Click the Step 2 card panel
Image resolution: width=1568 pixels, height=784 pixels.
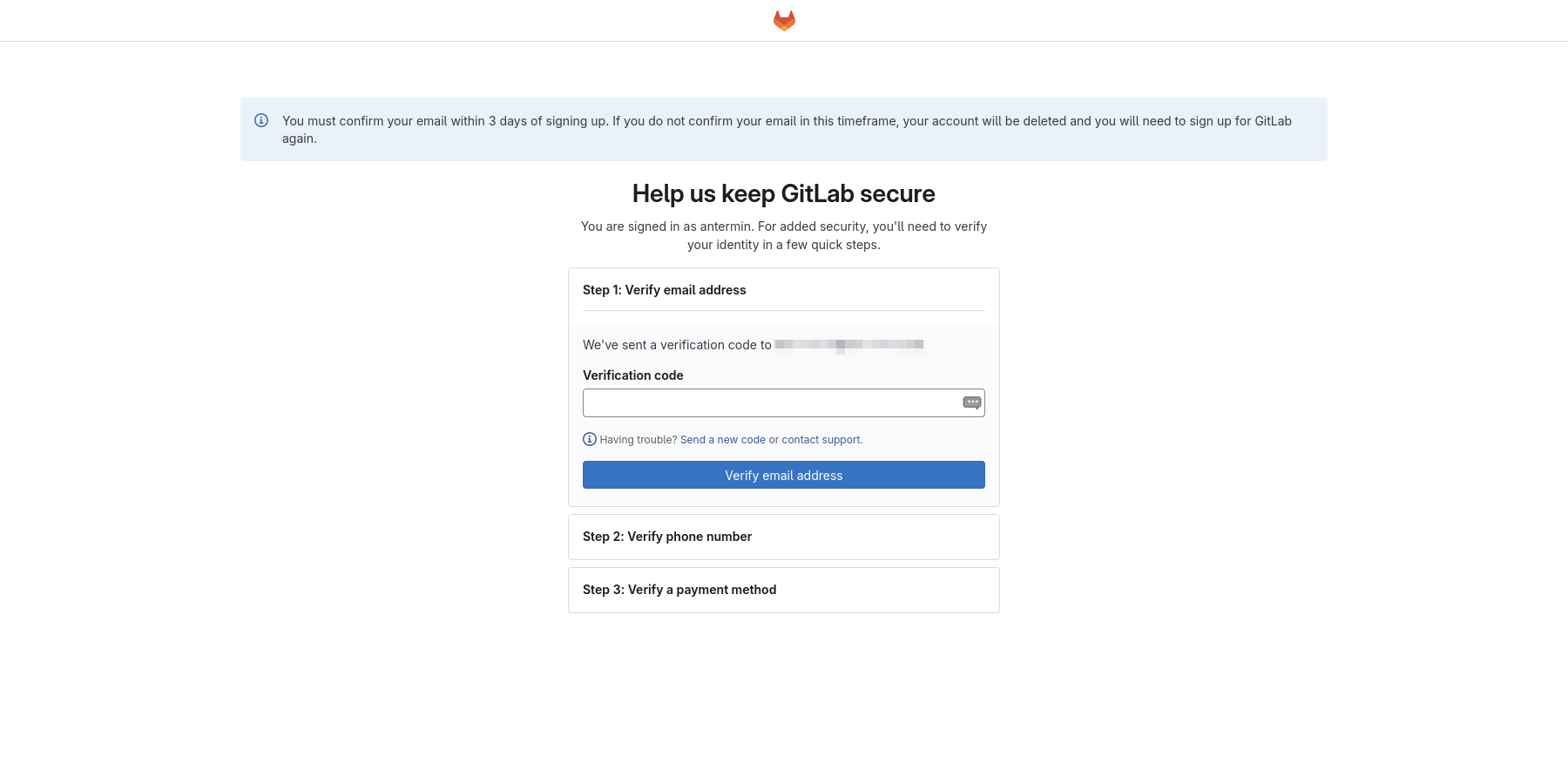[784, 537]
